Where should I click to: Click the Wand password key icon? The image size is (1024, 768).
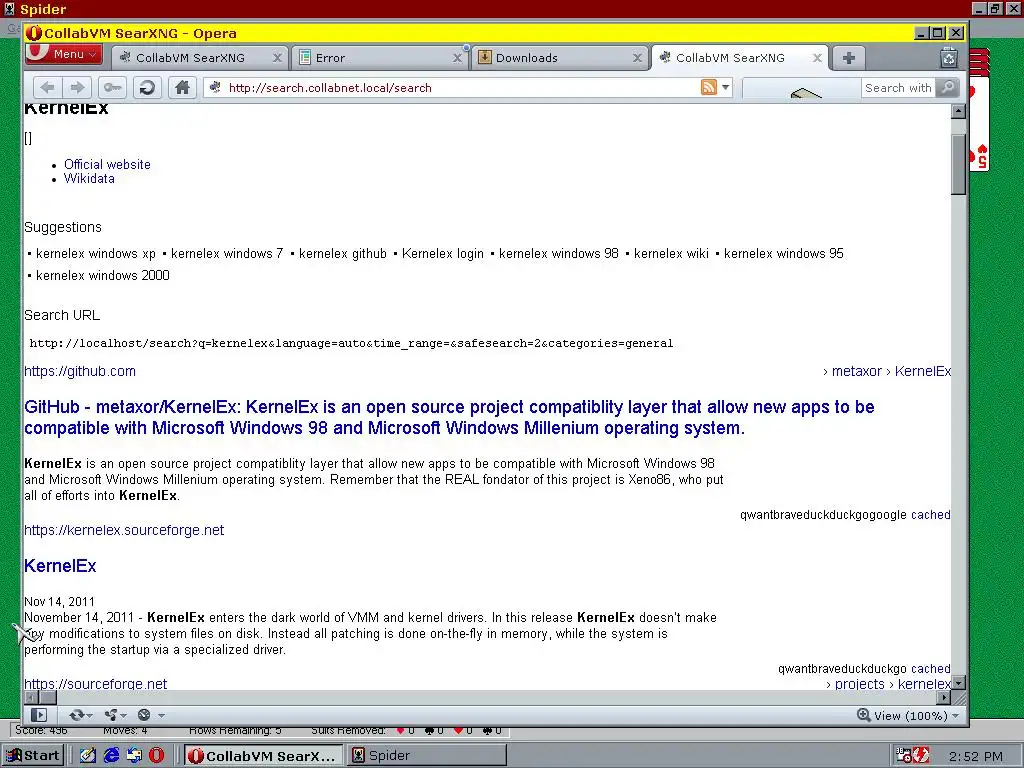(x=112, y=88)
